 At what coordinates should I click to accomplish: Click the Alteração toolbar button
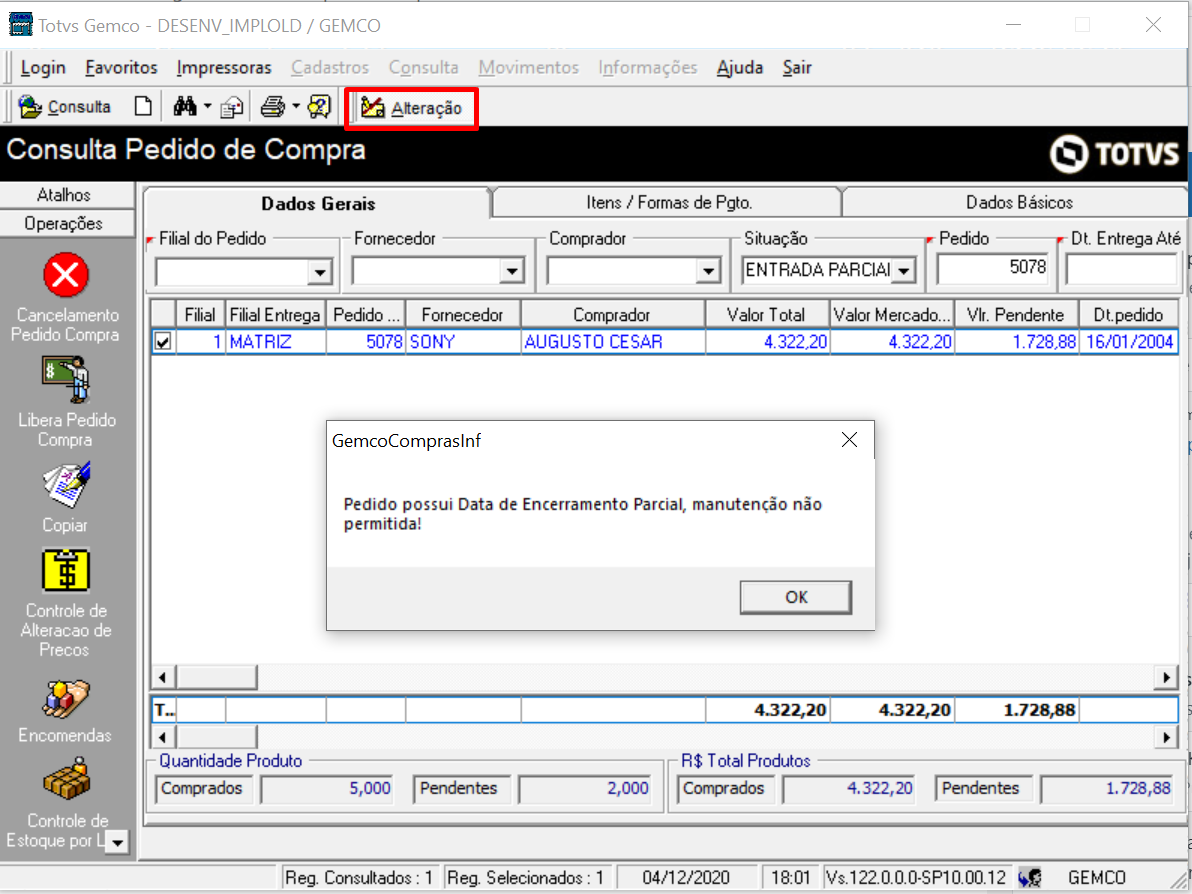[x=411, y=109]
